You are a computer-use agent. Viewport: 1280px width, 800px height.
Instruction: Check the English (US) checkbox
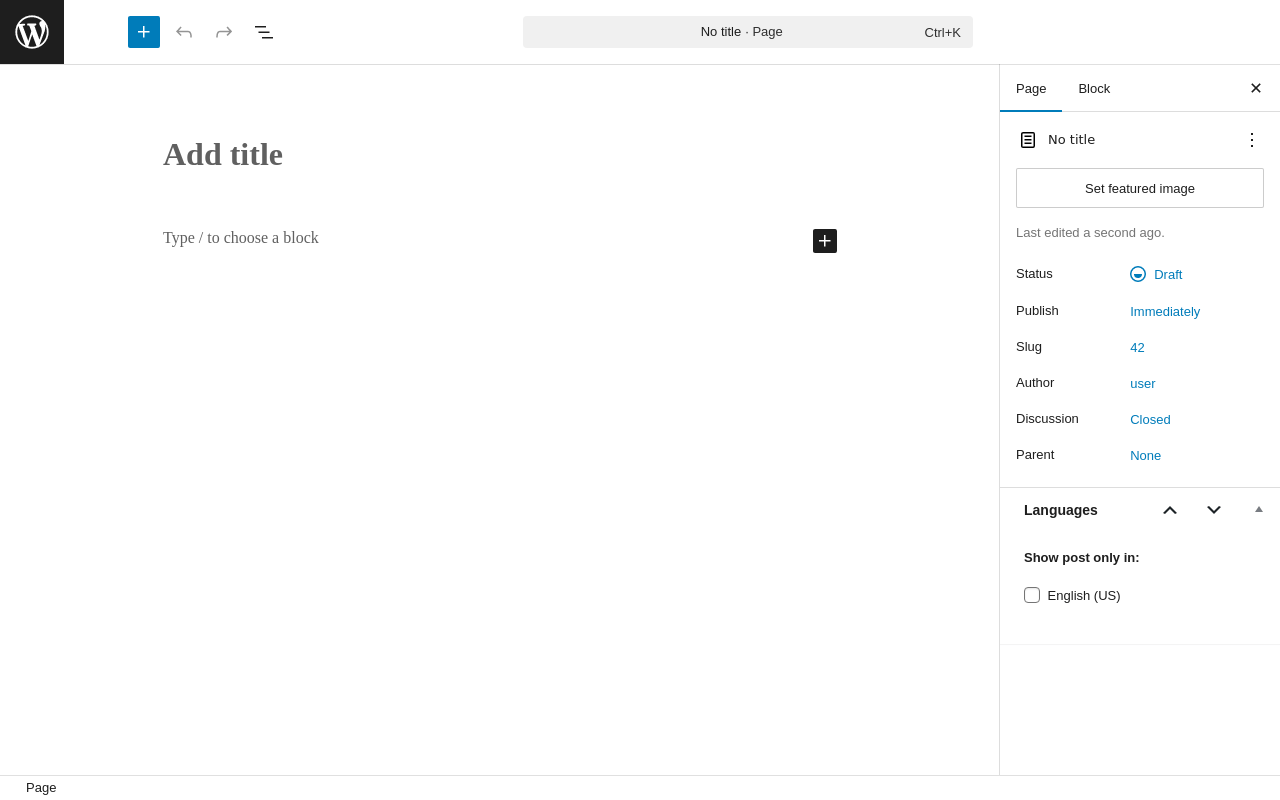(1032, 595)
